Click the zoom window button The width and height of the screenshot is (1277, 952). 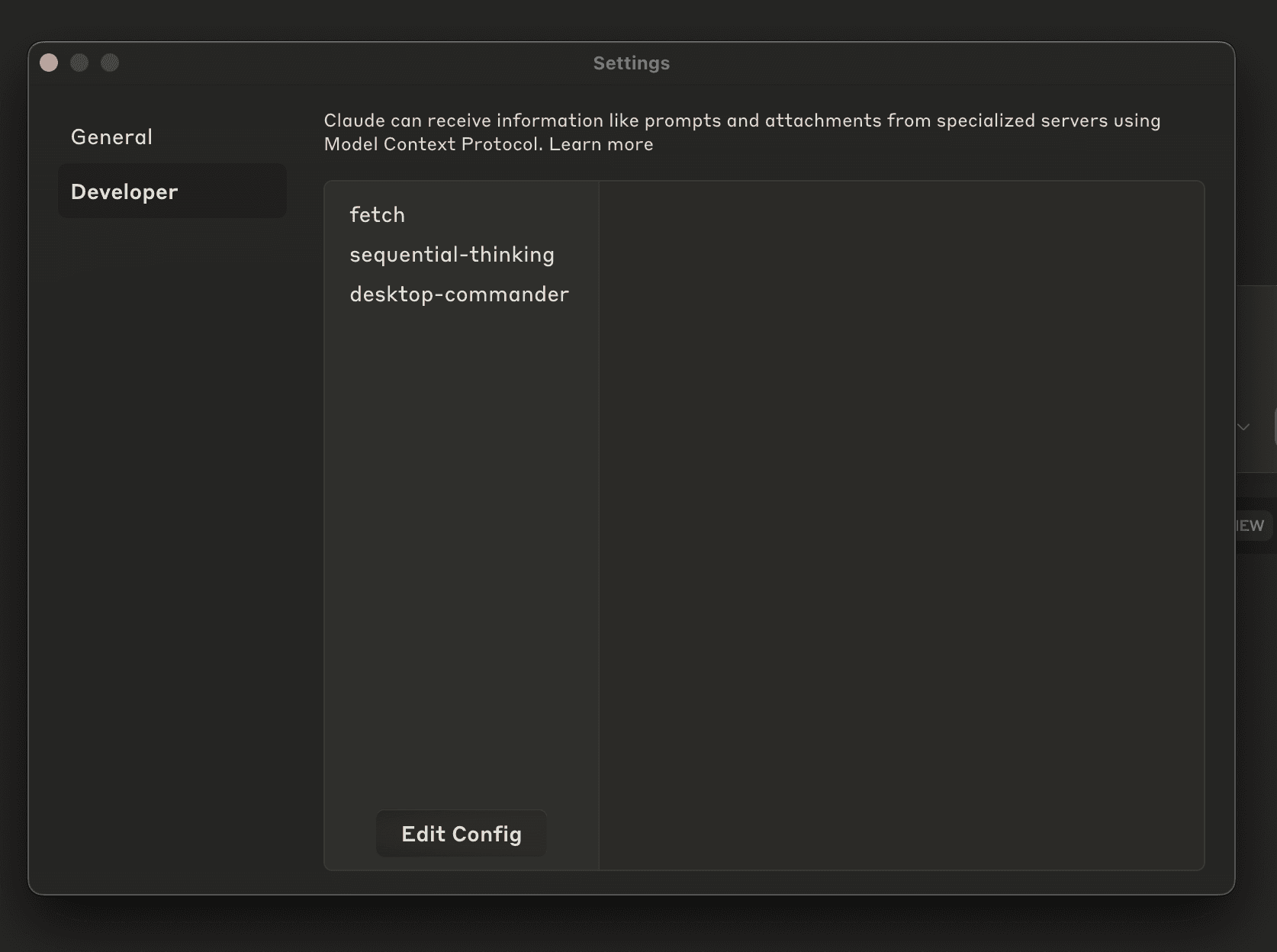click(x=110, y=63)
